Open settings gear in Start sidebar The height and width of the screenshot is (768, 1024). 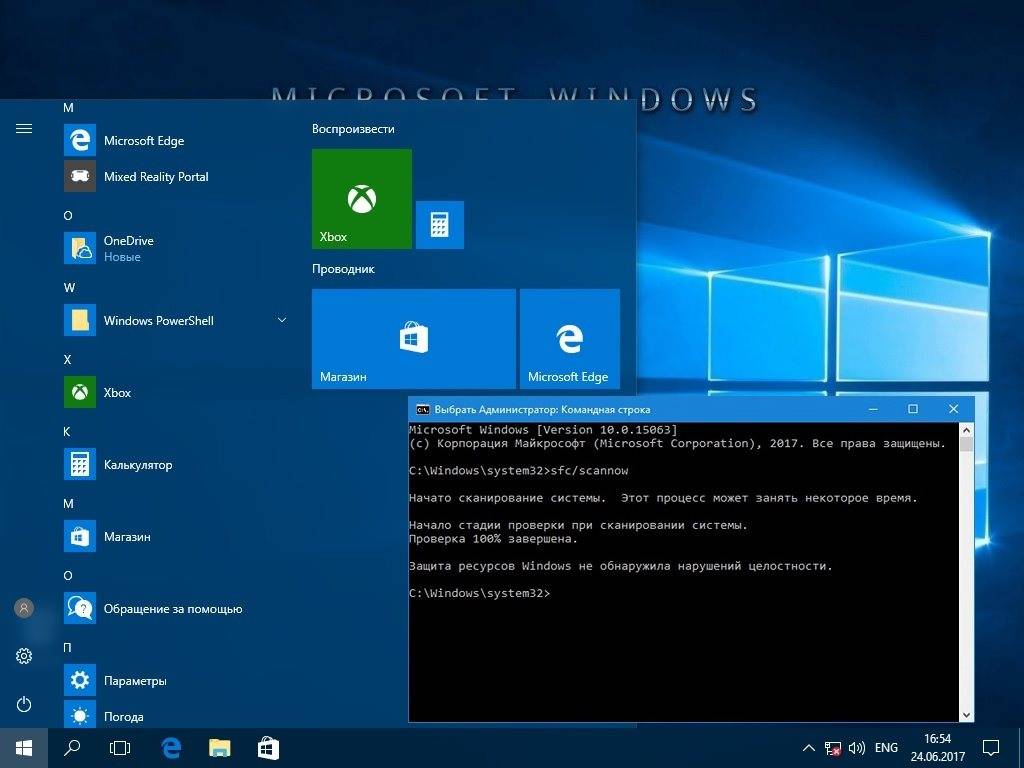tap(24, 656)
